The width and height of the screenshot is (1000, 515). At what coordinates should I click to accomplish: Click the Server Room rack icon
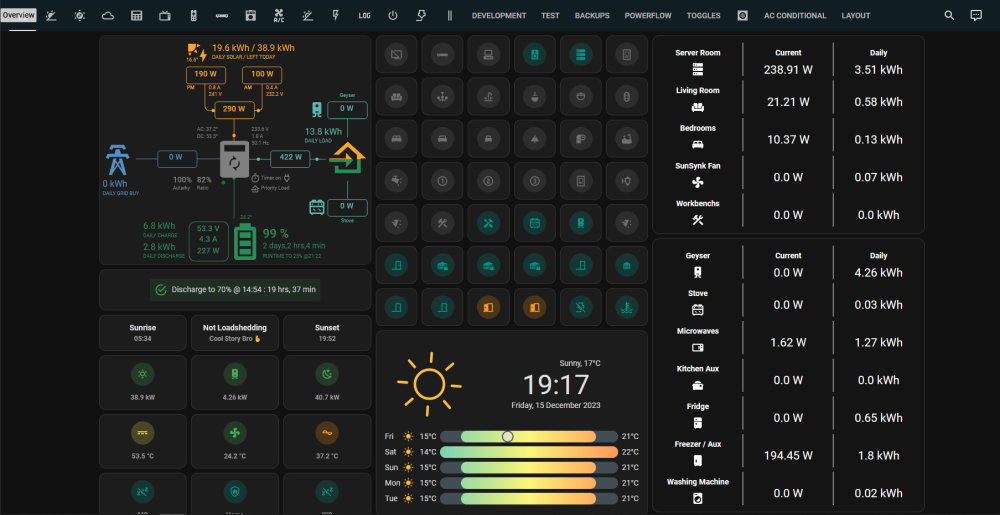click(x=698, y=69)
